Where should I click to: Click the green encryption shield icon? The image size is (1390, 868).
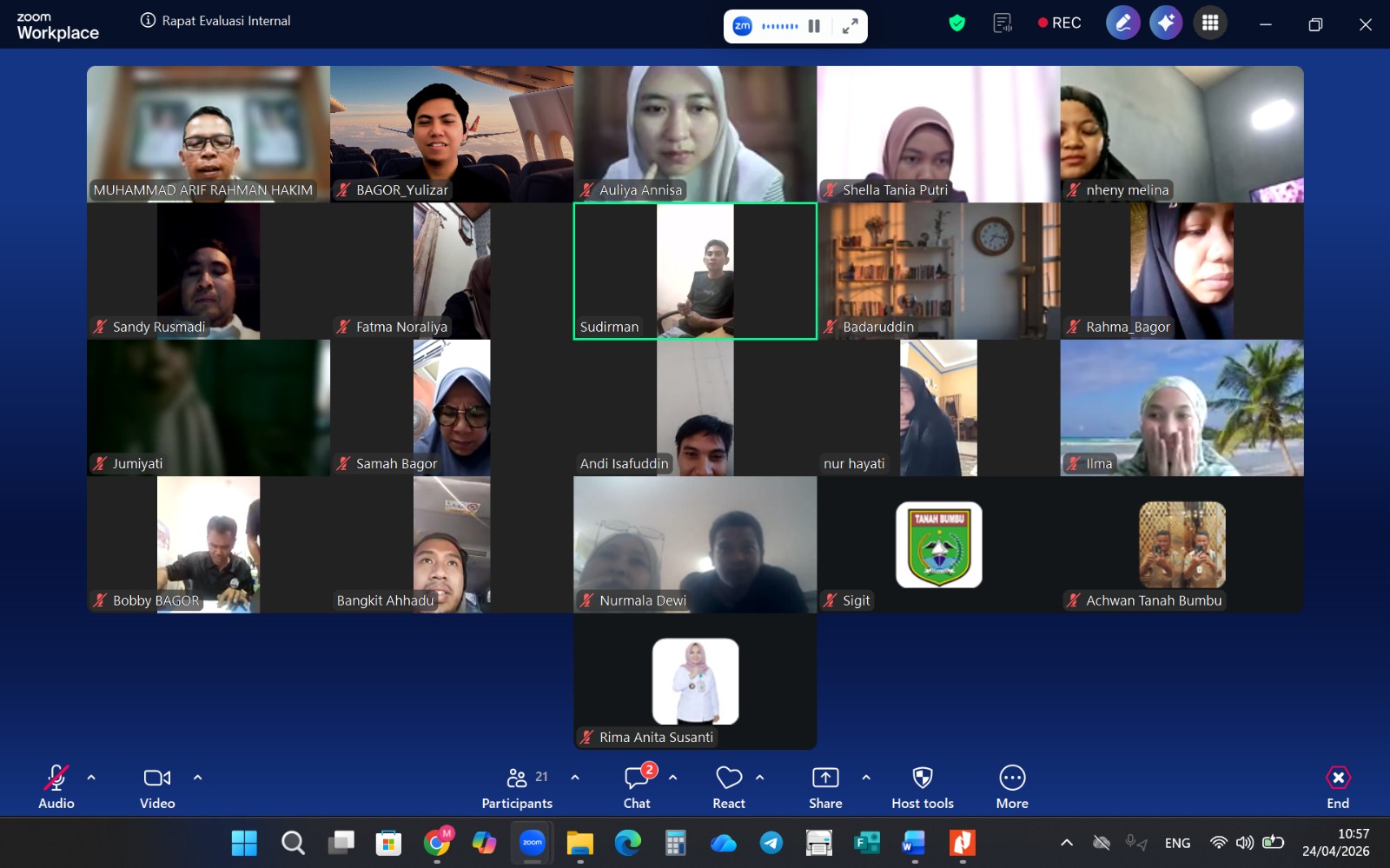(x=957, y=23)
